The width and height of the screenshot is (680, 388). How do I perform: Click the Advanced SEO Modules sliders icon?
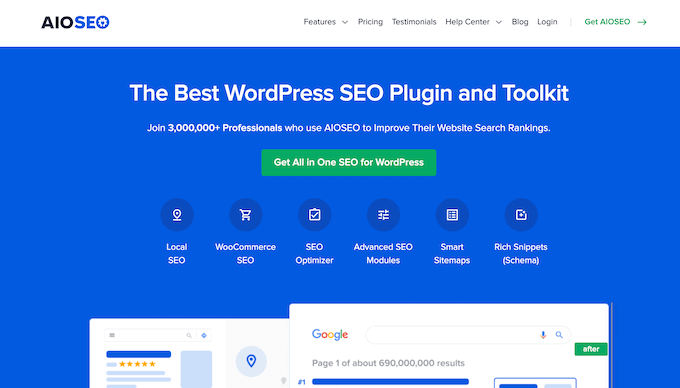click(383, 215)
